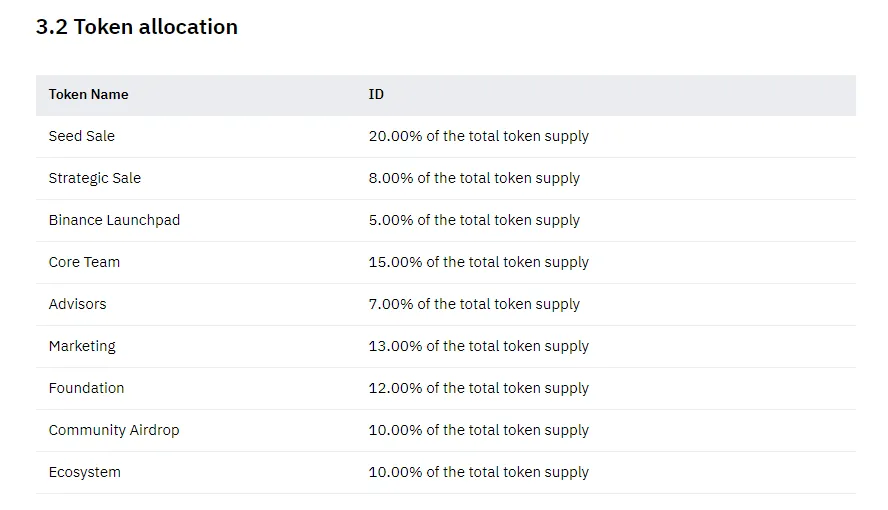Click the Ecosystem 10.00% allocation value
The image size is (888, 510).
coord(479,472)
